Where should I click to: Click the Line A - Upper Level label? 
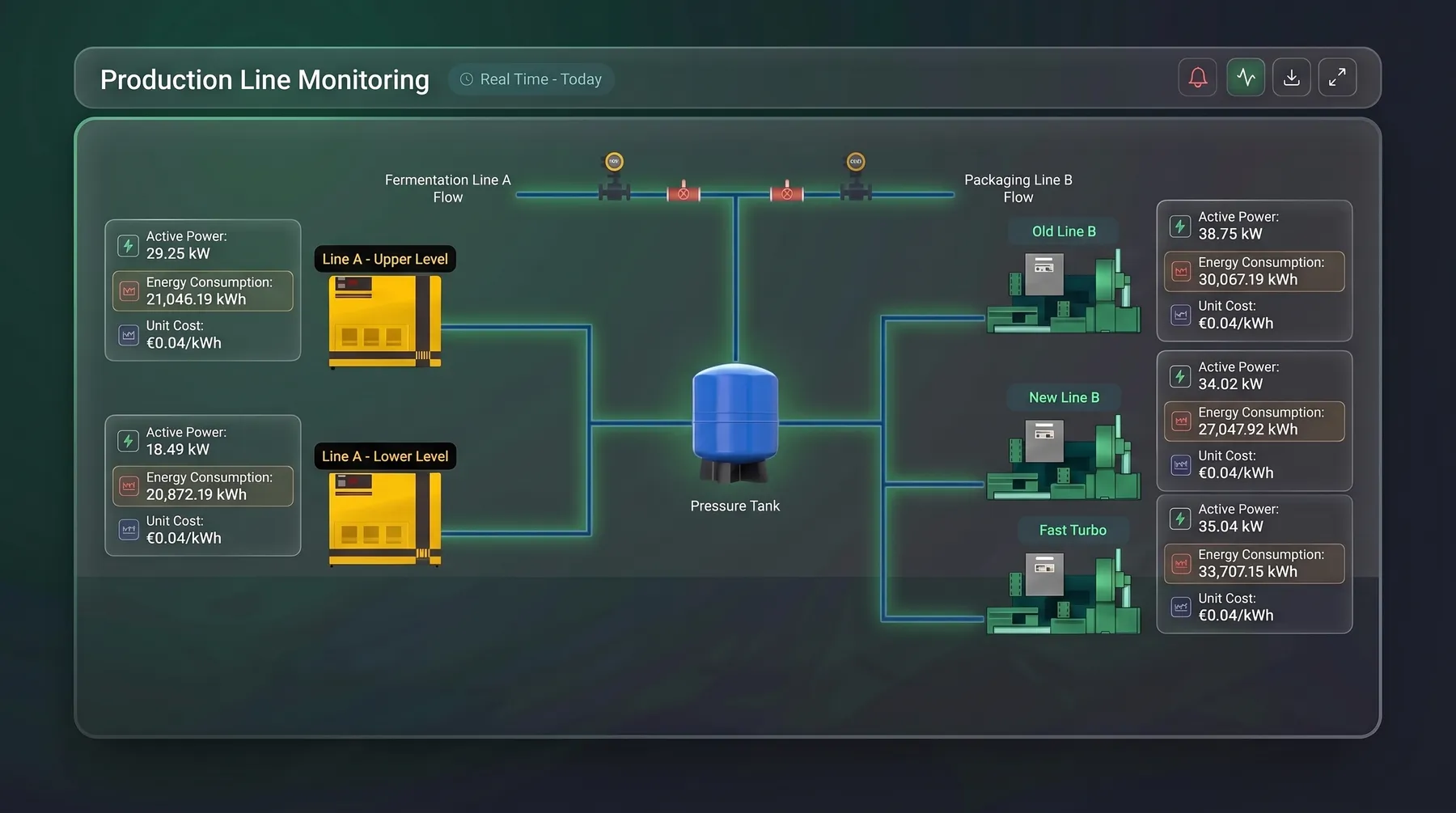coord(385,259)
